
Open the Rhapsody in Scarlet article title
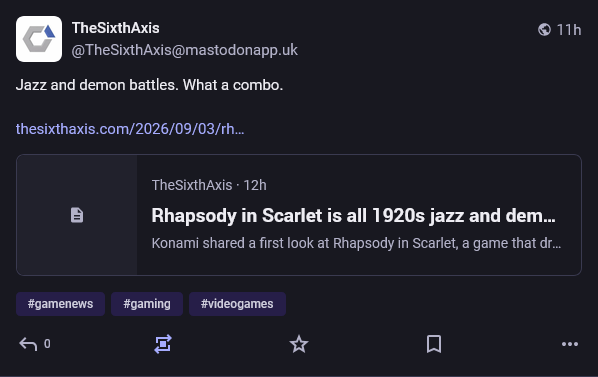354,216
